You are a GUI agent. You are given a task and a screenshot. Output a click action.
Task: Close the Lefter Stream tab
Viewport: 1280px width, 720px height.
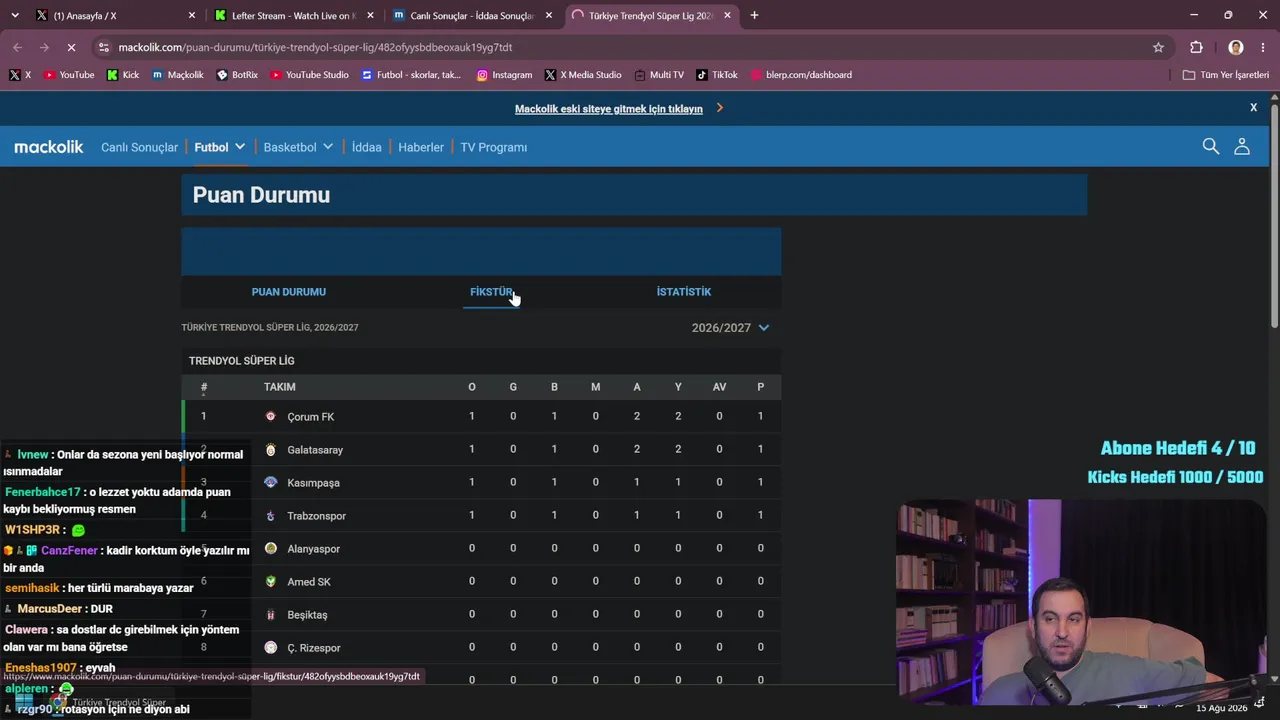370,16
